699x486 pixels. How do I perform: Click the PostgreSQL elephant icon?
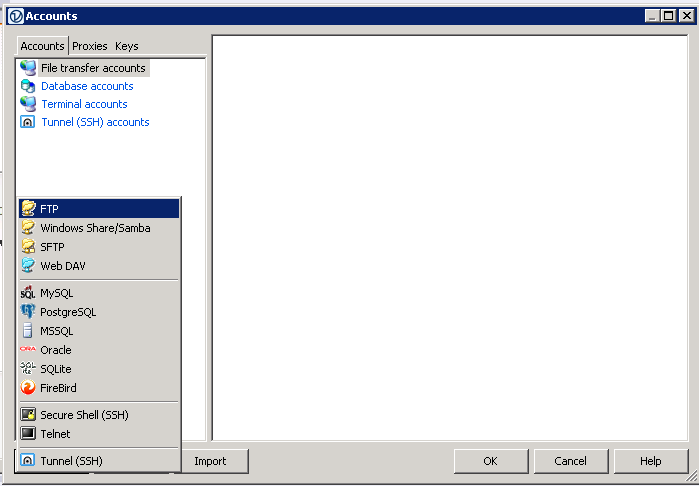[x=28, y=312]
